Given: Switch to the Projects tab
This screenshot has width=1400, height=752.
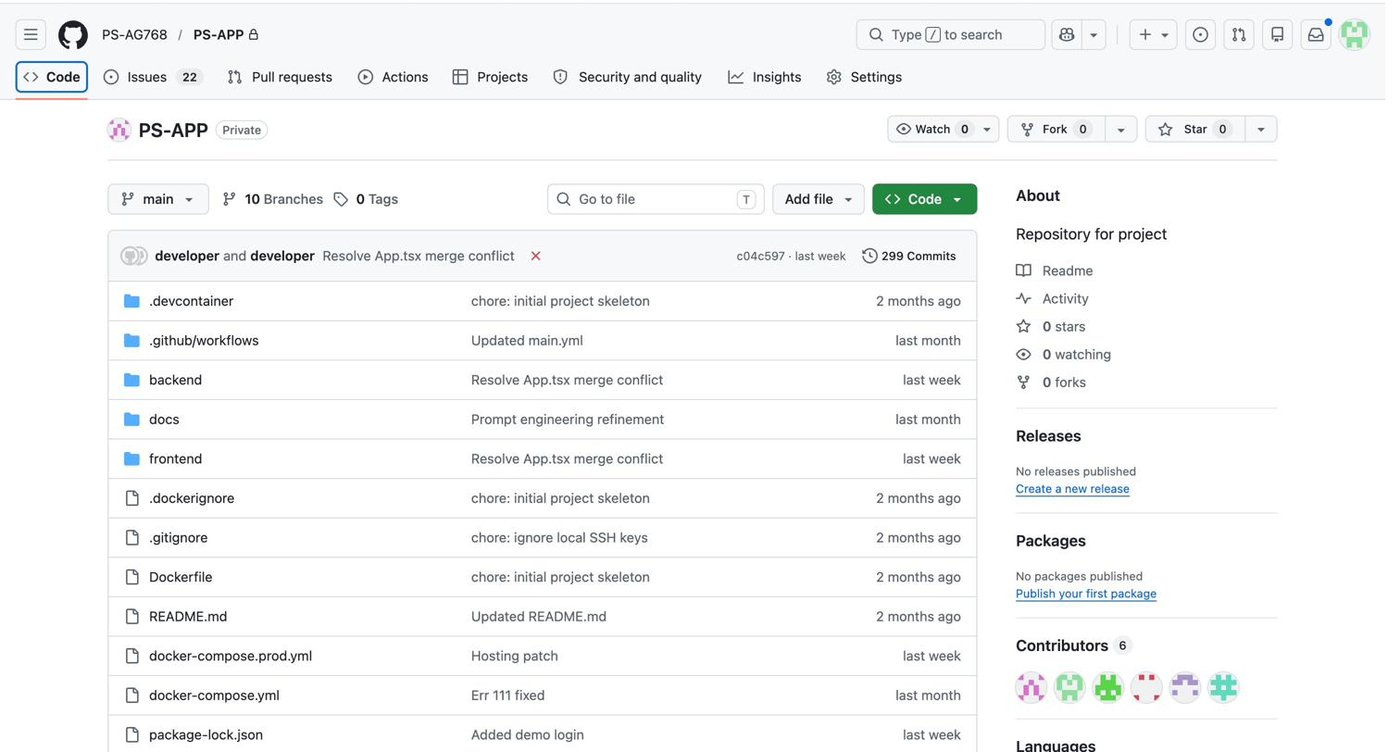Looking at the screenshot, I should pyautogui.click(x=490, y=77).
